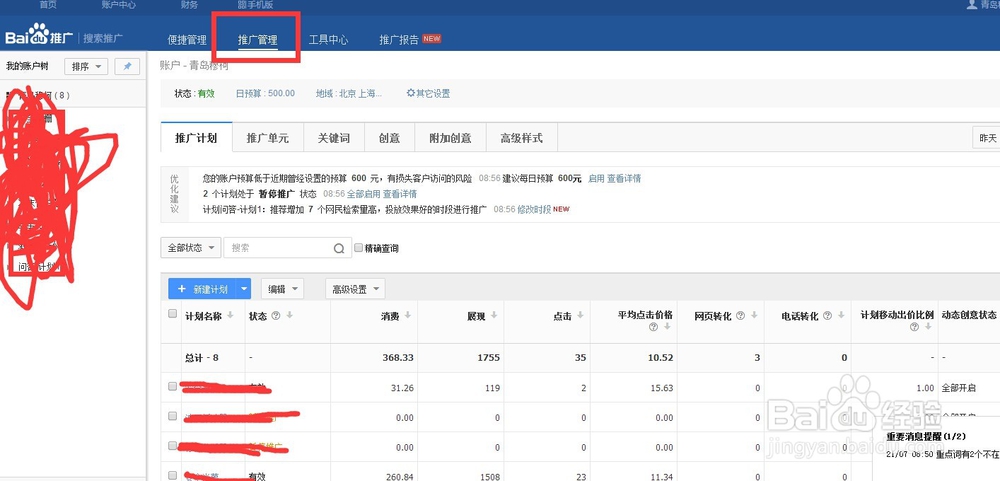Open the 推广报告 navigation tab
Viewport: 1000px width, 481px height.
coord(399,40)
